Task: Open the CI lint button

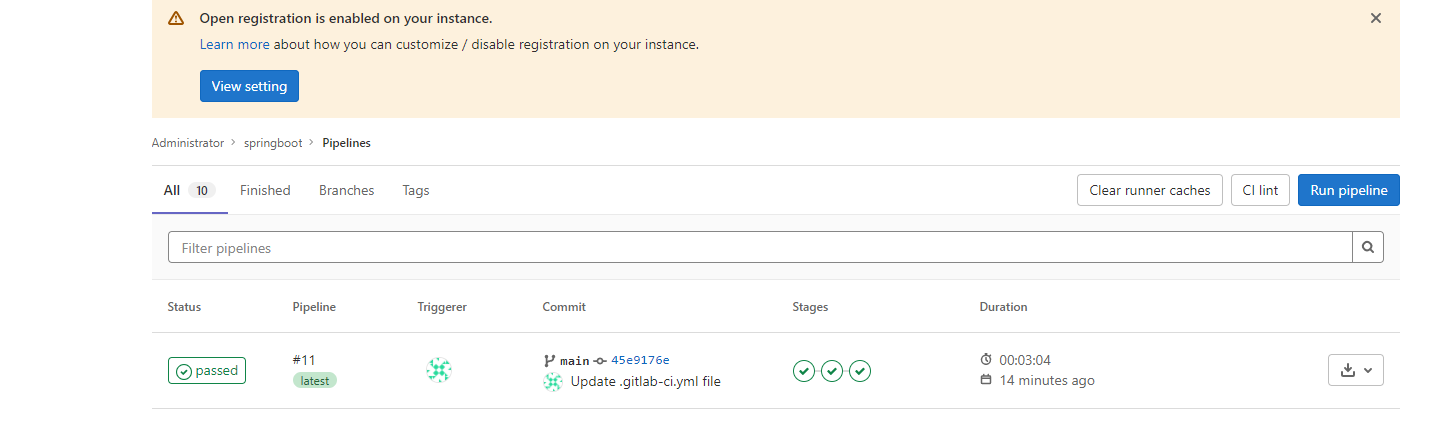Action: [x=1260, y=190]
